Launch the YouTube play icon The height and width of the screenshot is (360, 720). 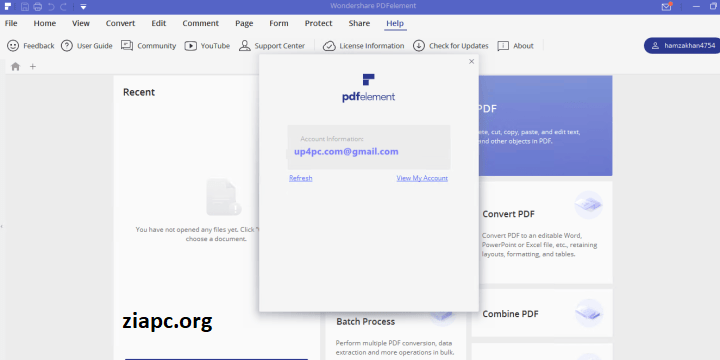[191, 45]
